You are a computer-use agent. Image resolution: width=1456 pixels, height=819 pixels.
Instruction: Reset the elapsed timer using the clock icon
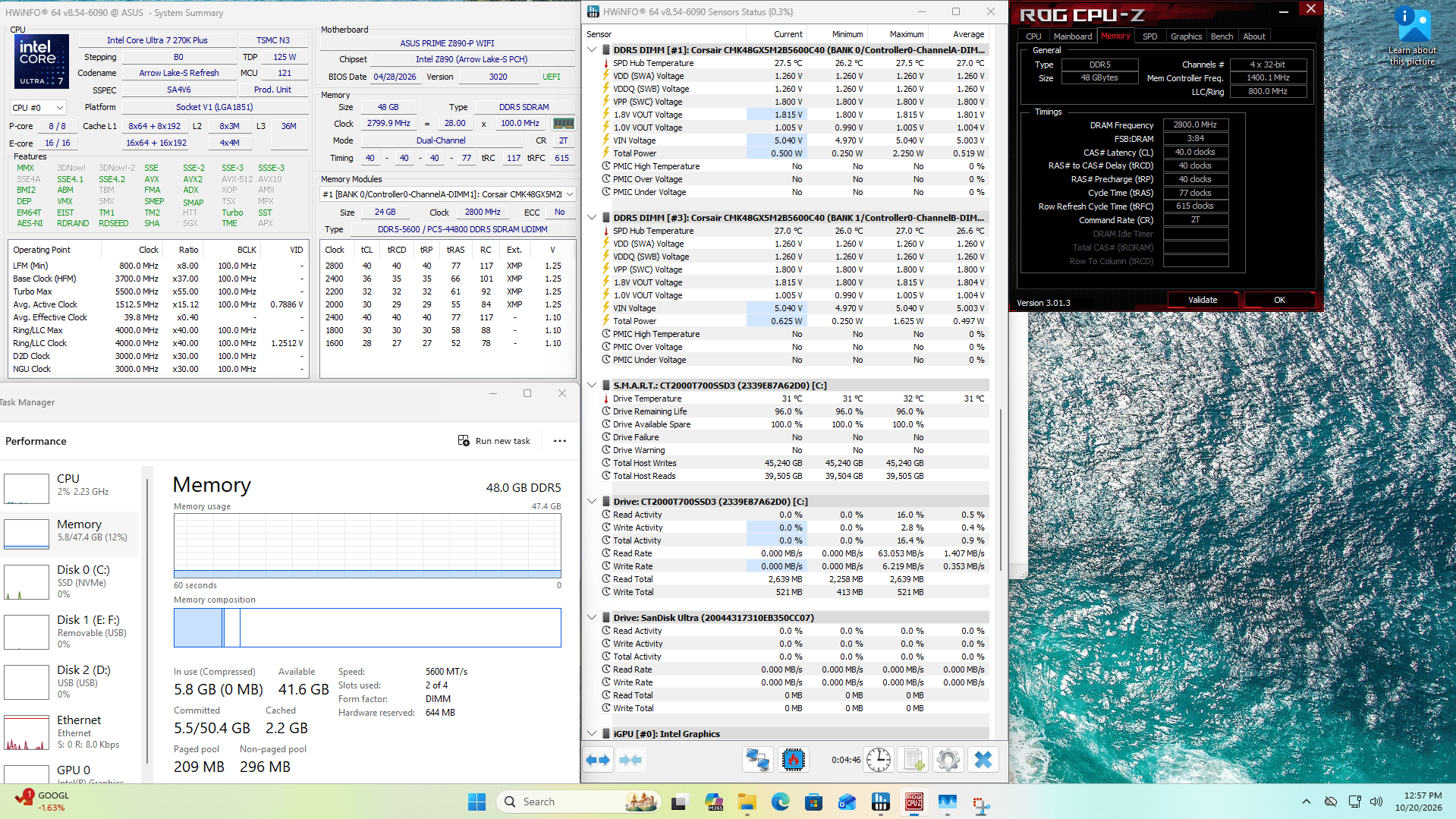click(879, 760)
